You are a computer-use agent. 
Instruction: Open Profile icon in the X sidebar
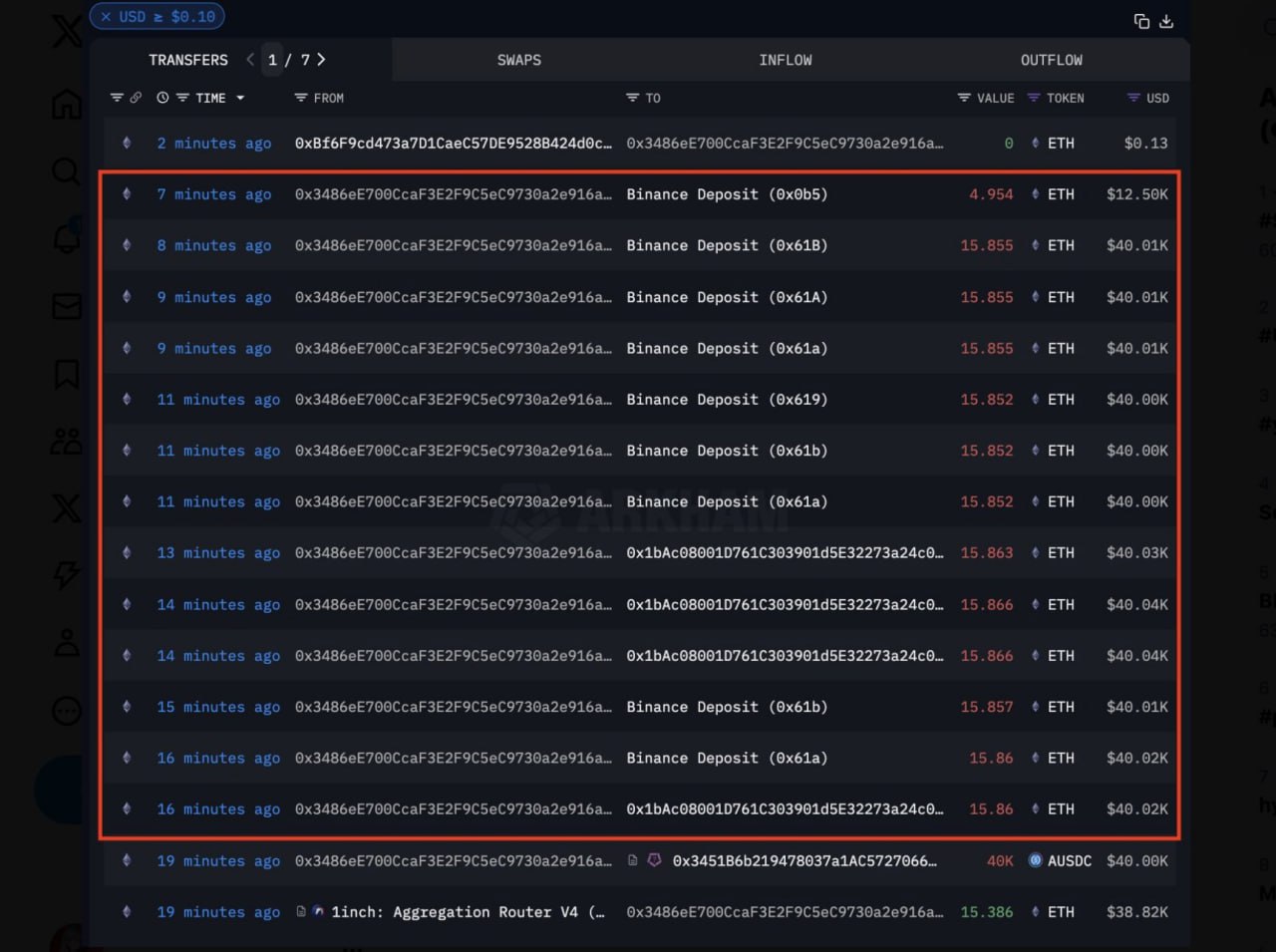[x=67, y=642]
